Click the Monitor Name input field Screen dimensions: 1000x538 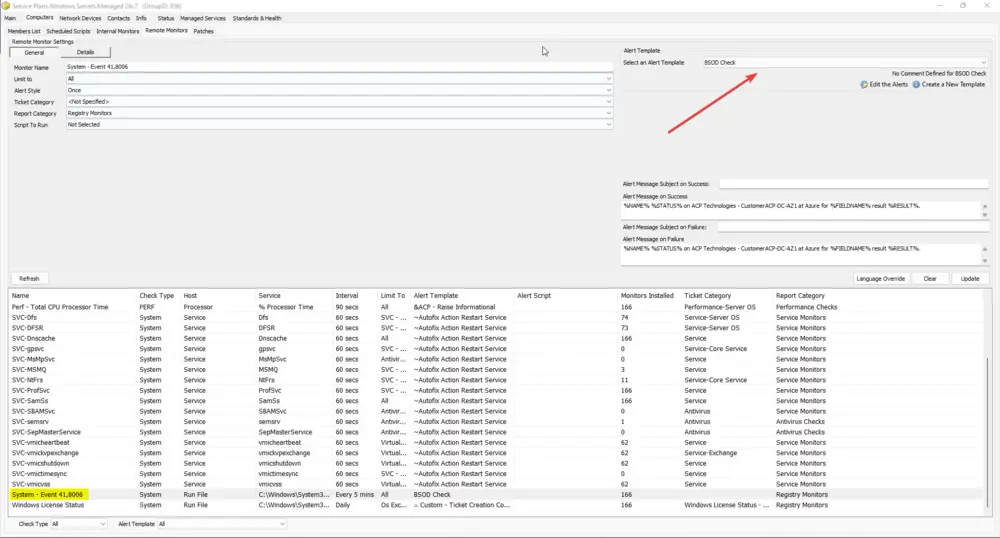pos(339,67)
